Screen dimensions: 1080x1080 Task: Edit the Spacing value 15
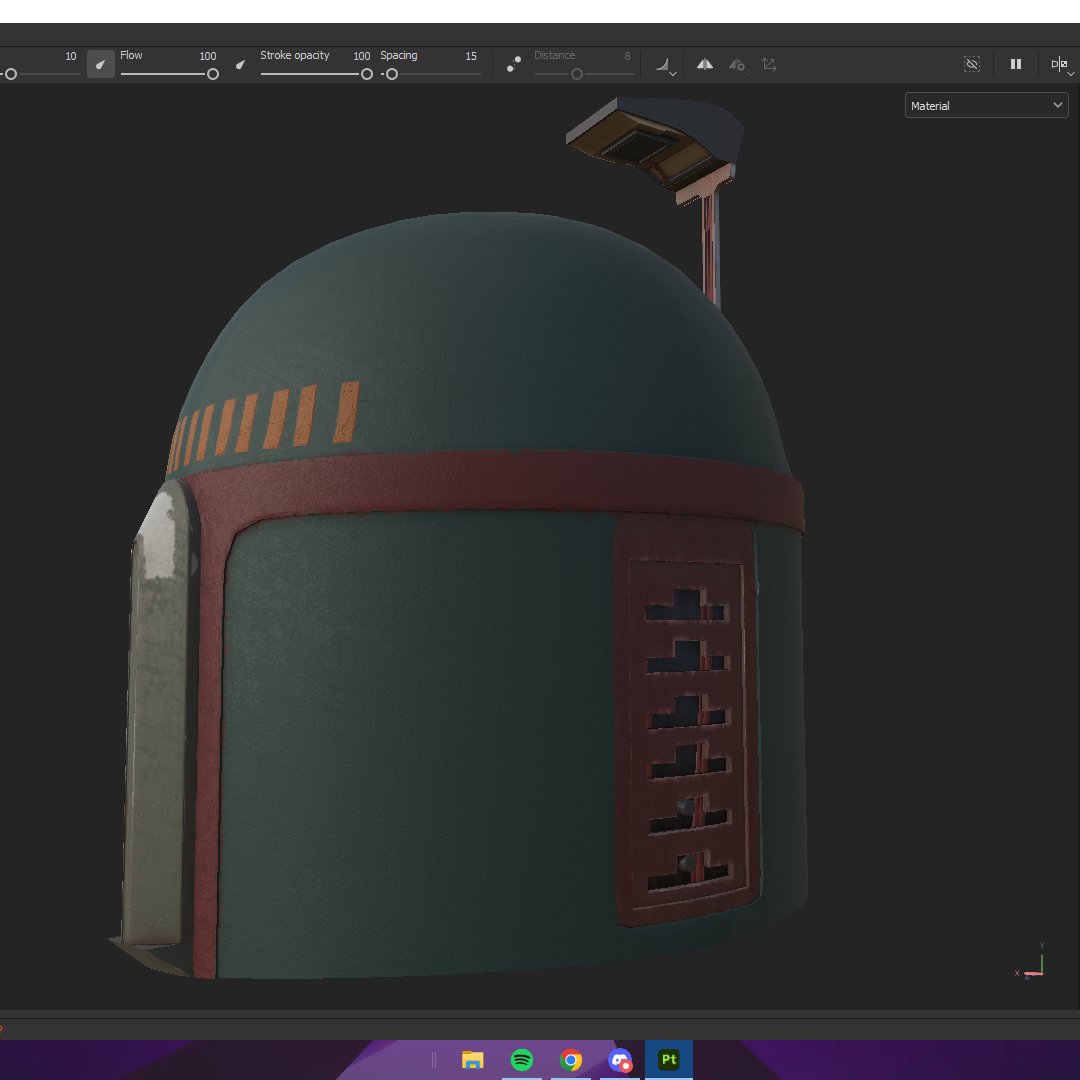click(471, 56)
